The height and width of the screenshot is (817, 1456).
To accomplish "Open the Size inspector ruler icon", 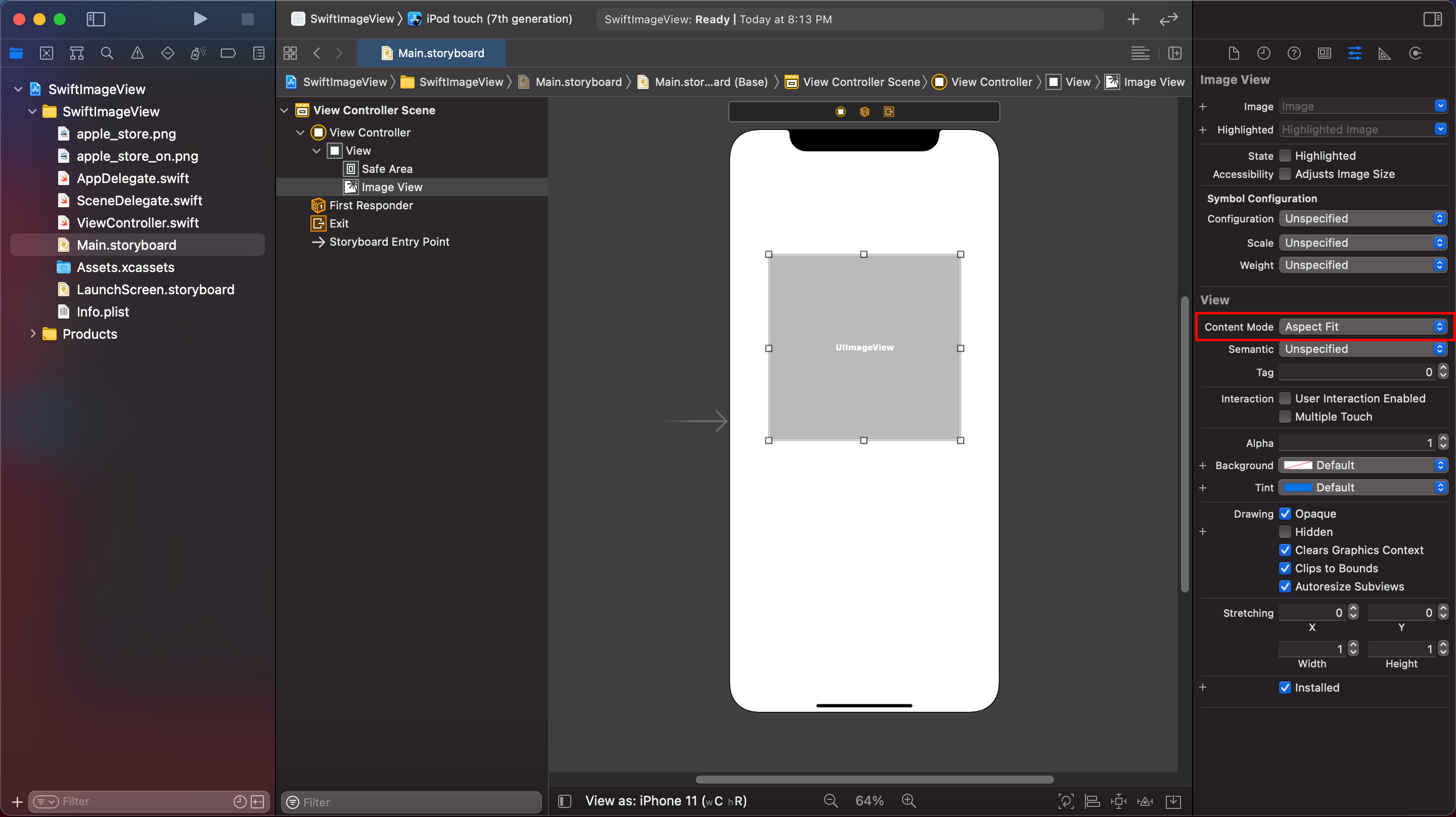I will click(x=1384, y=53).
